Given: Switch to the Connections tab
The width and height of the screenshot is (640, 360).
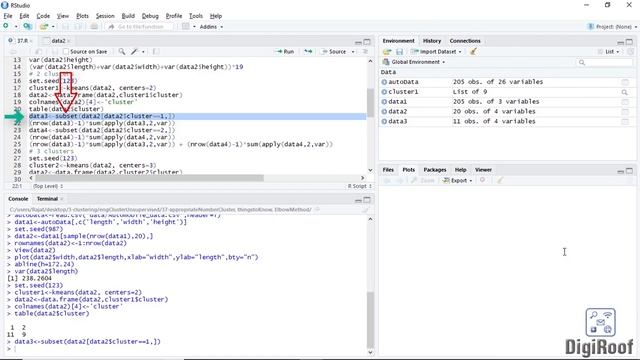Looking at the screenshot, I should (465, 41).
